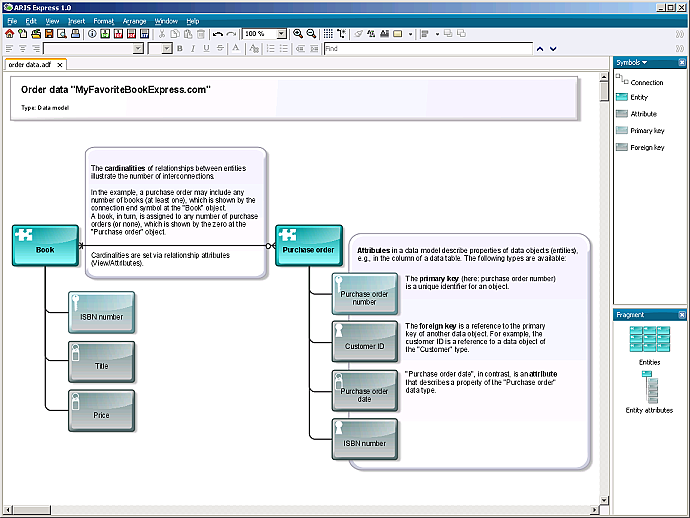Redo the last undone action
This screenshot has width=690, height=518.
(231, 34)
